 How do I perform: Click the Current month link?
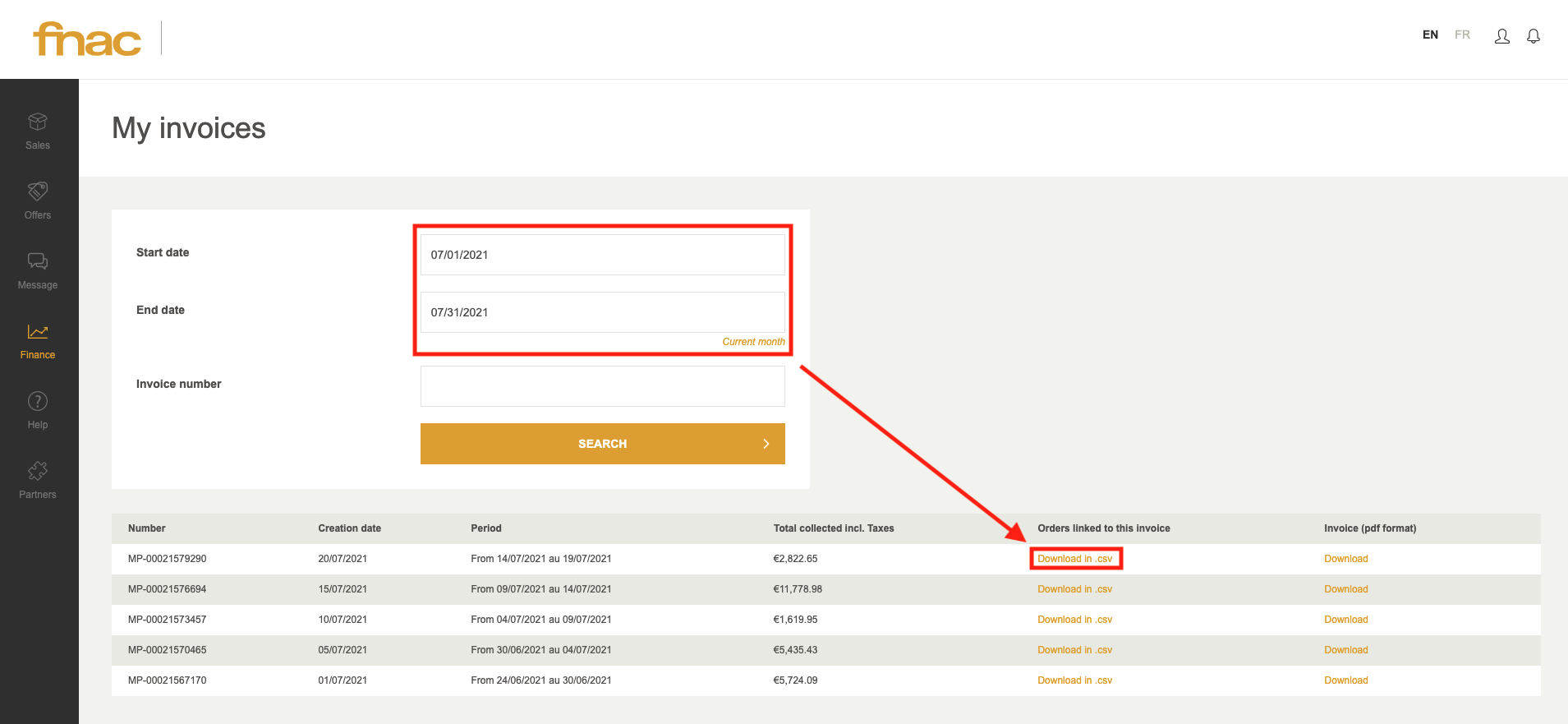753,342
